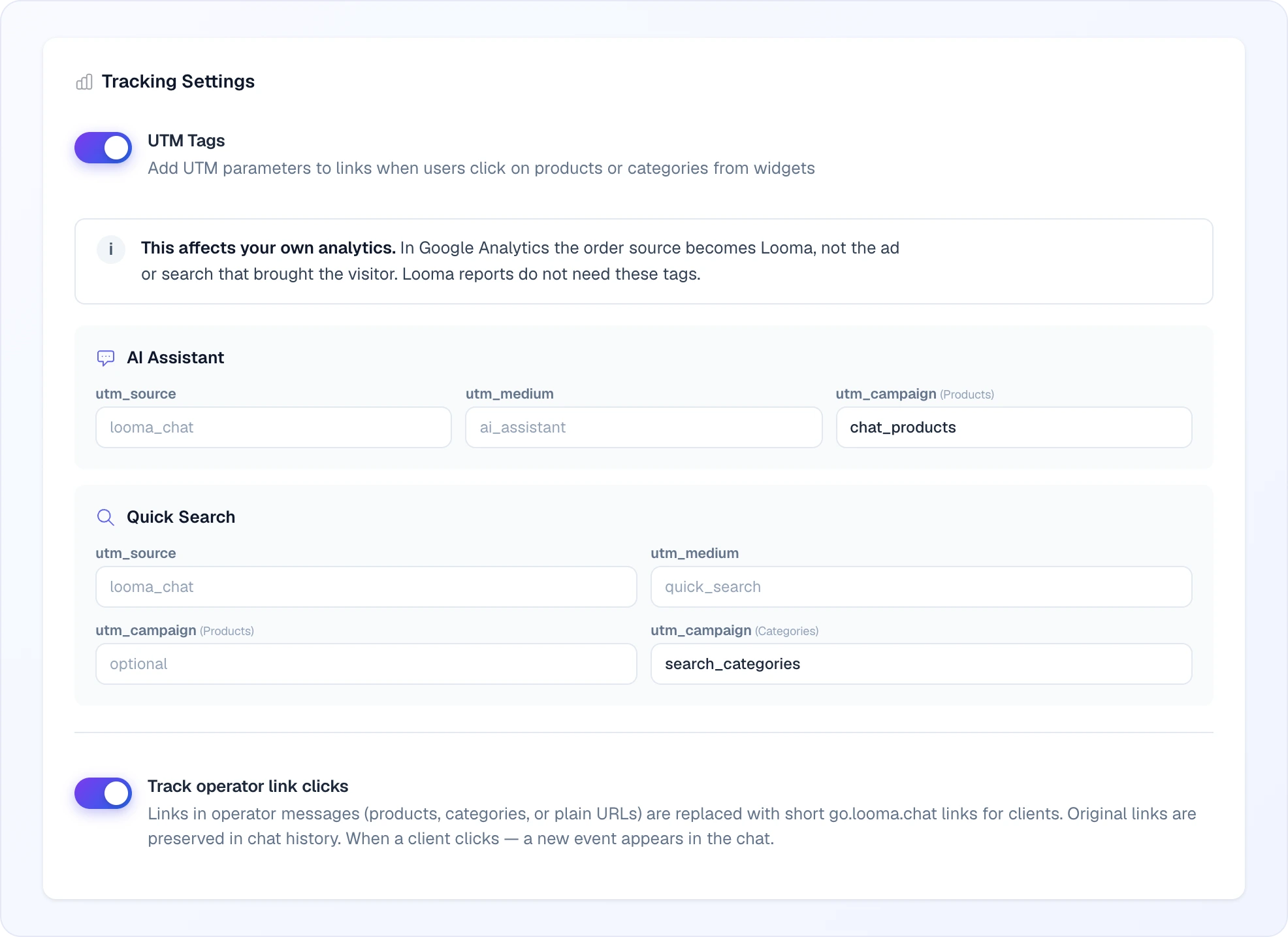Focus the Quick Search utm_source field
The image size is (1288, 937).
click(366, 587)
